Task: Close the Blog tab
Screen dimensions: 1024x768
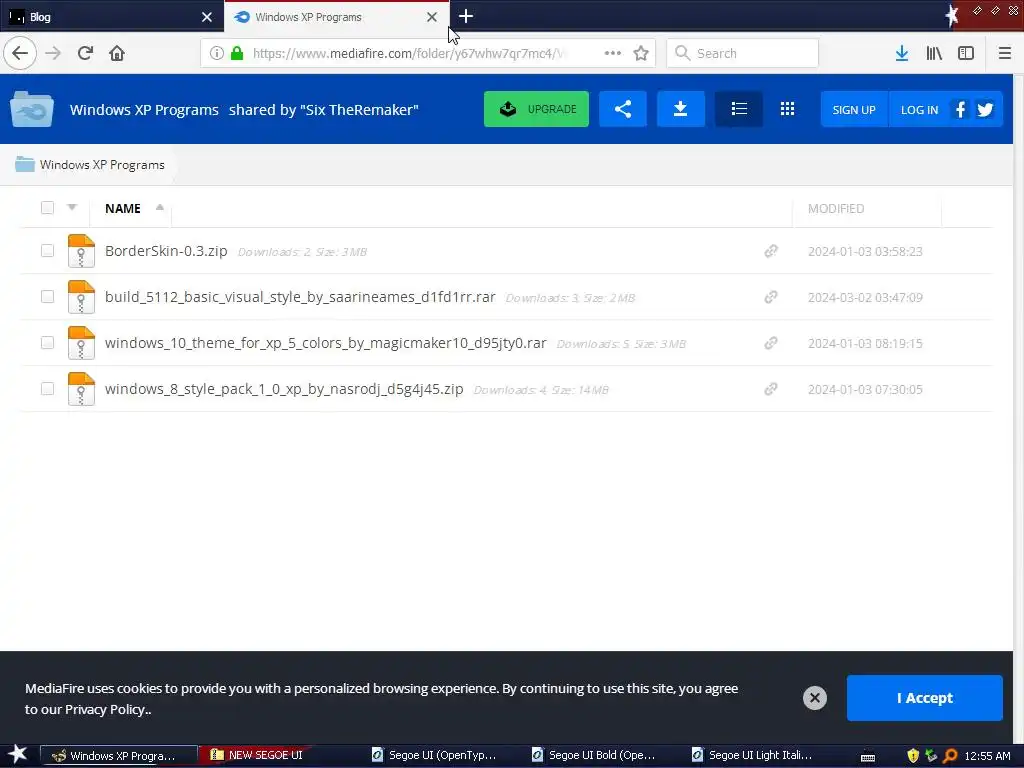Action: click(x=207, y=17)
